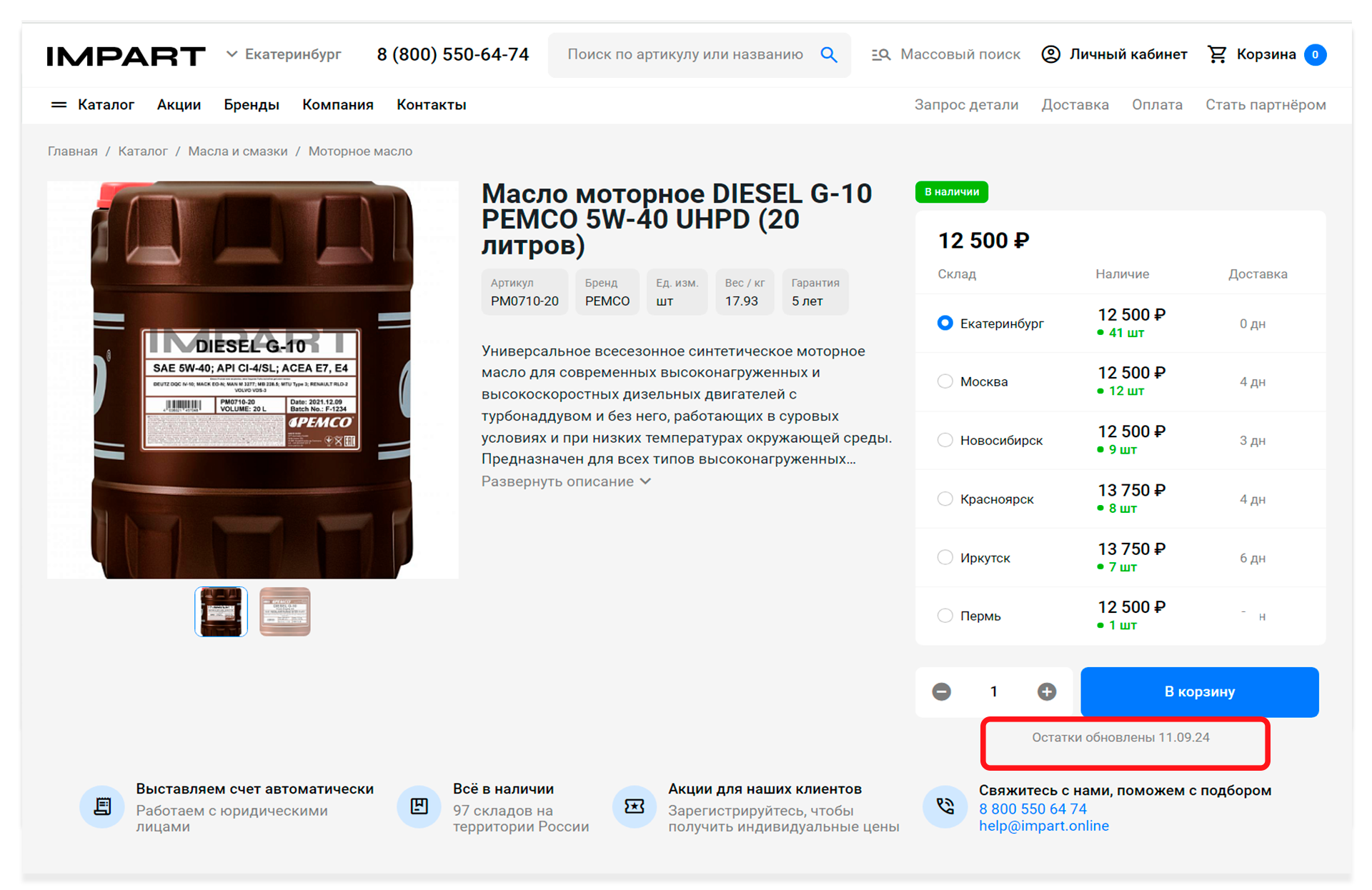Select the Иркутск warehouse radio button

coord(945,557)
